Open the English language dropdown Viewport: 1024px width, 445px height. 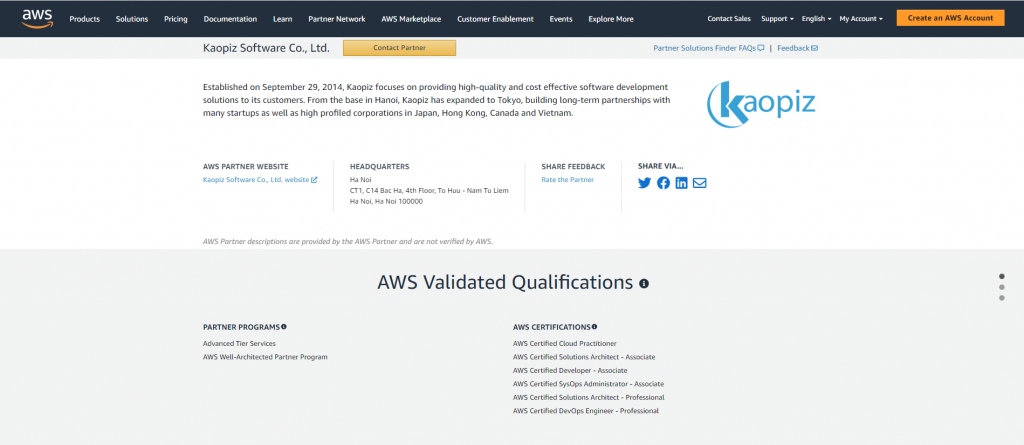point(818,19)
